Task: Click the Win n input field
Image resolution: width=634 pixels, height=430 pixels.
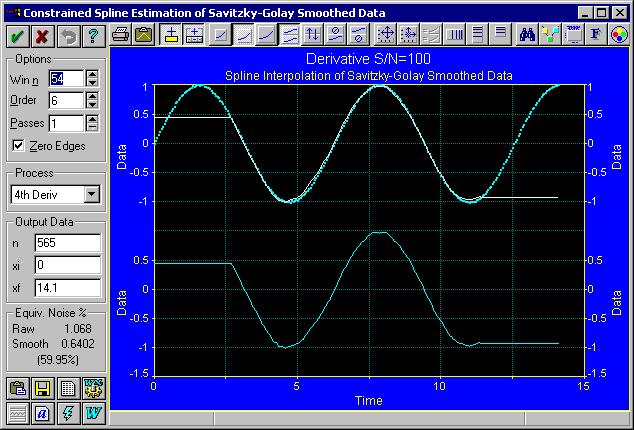Action: (66, 78)
